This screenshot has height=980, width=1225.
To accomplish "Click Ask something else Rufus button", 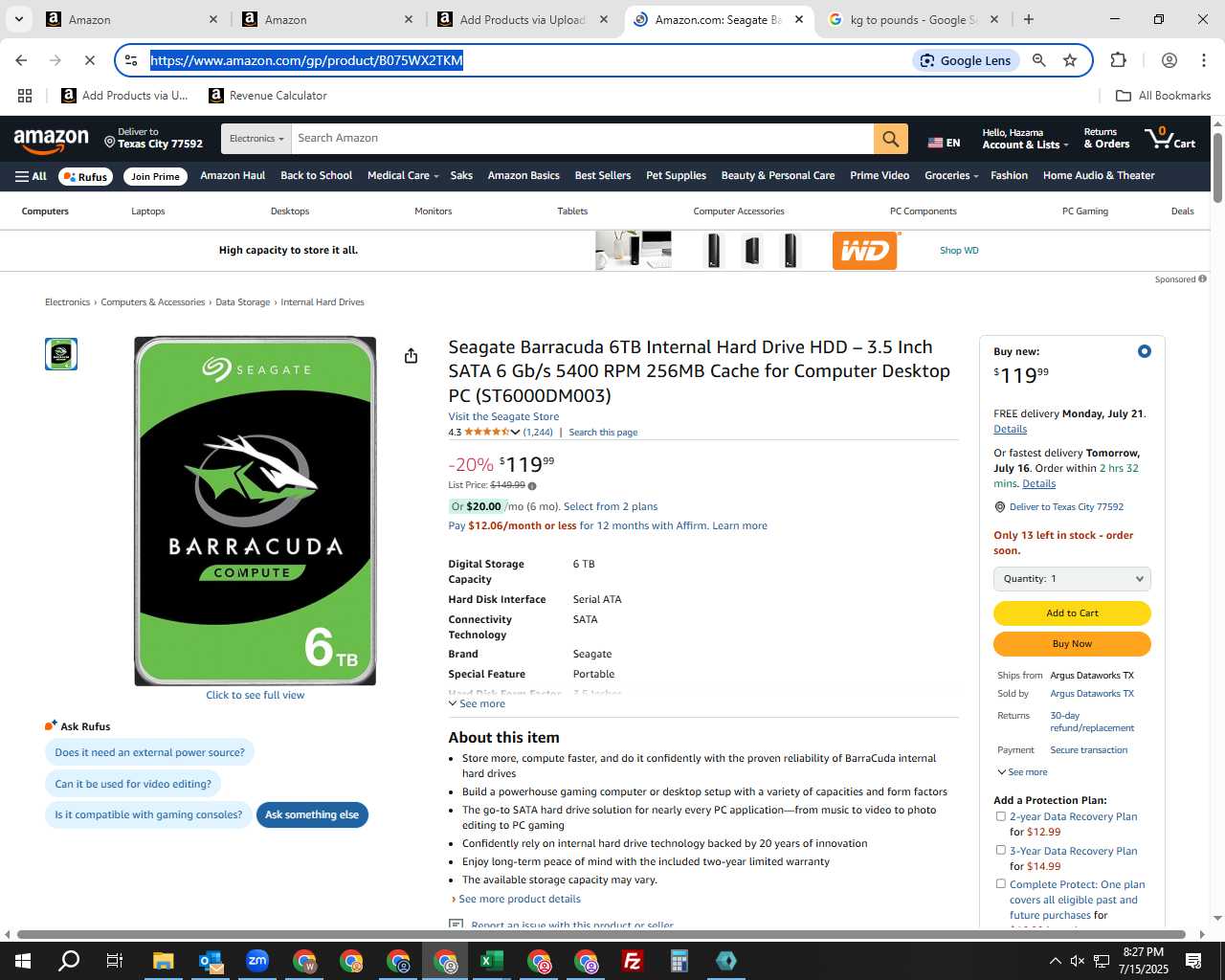I will [312, 814].
